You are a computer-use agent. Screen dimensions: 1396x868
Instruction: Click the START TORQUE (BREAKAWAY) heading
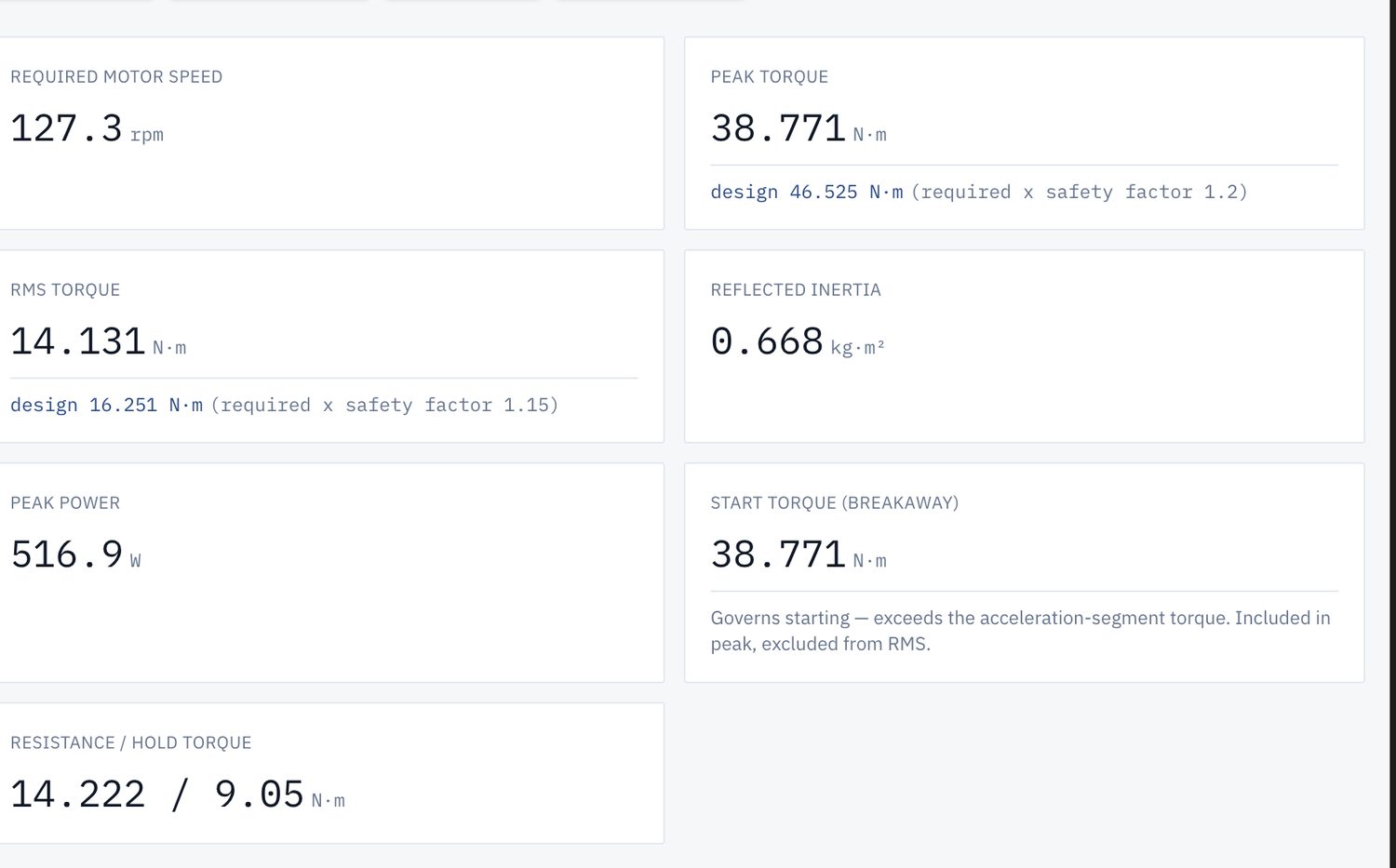click(834, 503)
